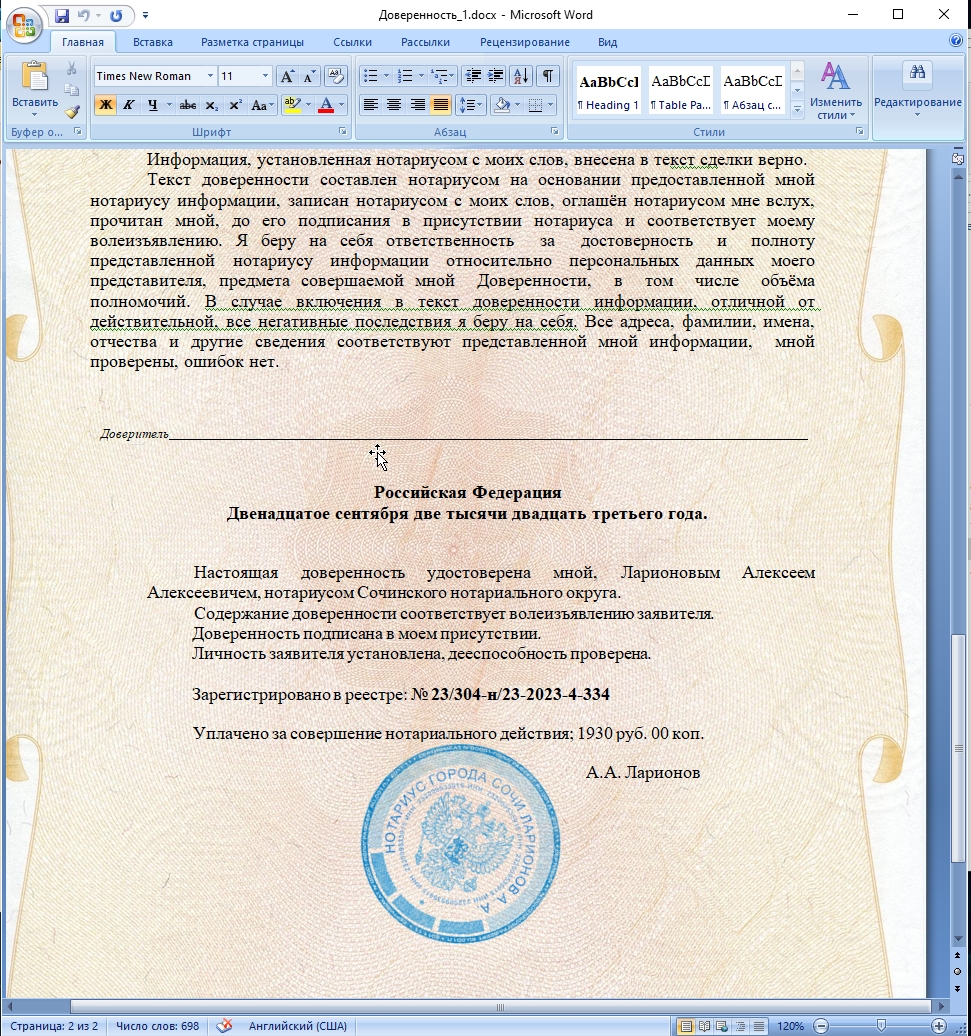Shrink font size button

click(309, 77)
